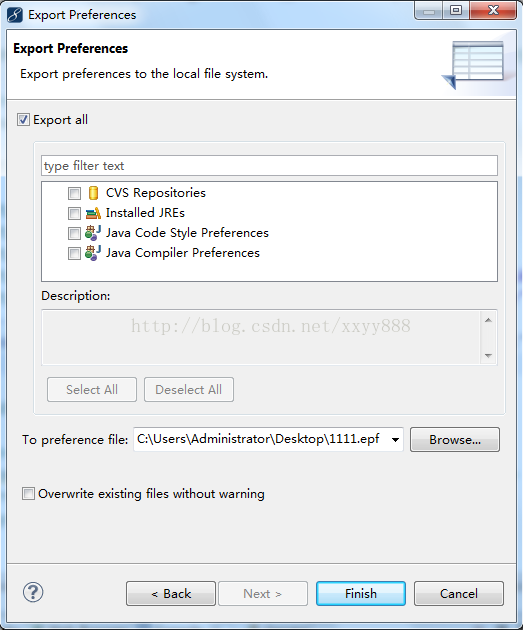Check the CVS Repositories checkbox
The height and width of the screenshot is (630, 523).
[74, 193]
